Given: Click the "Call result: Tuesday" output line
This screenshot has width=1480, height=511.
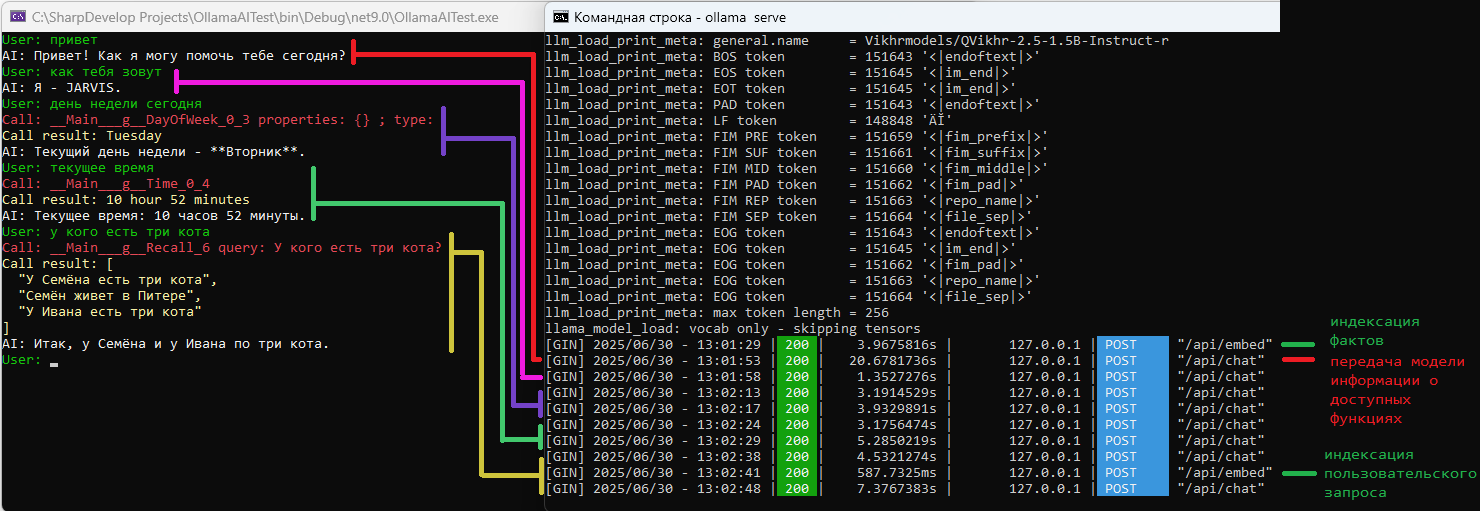Looking at the screenshot, I should (82, 136).
